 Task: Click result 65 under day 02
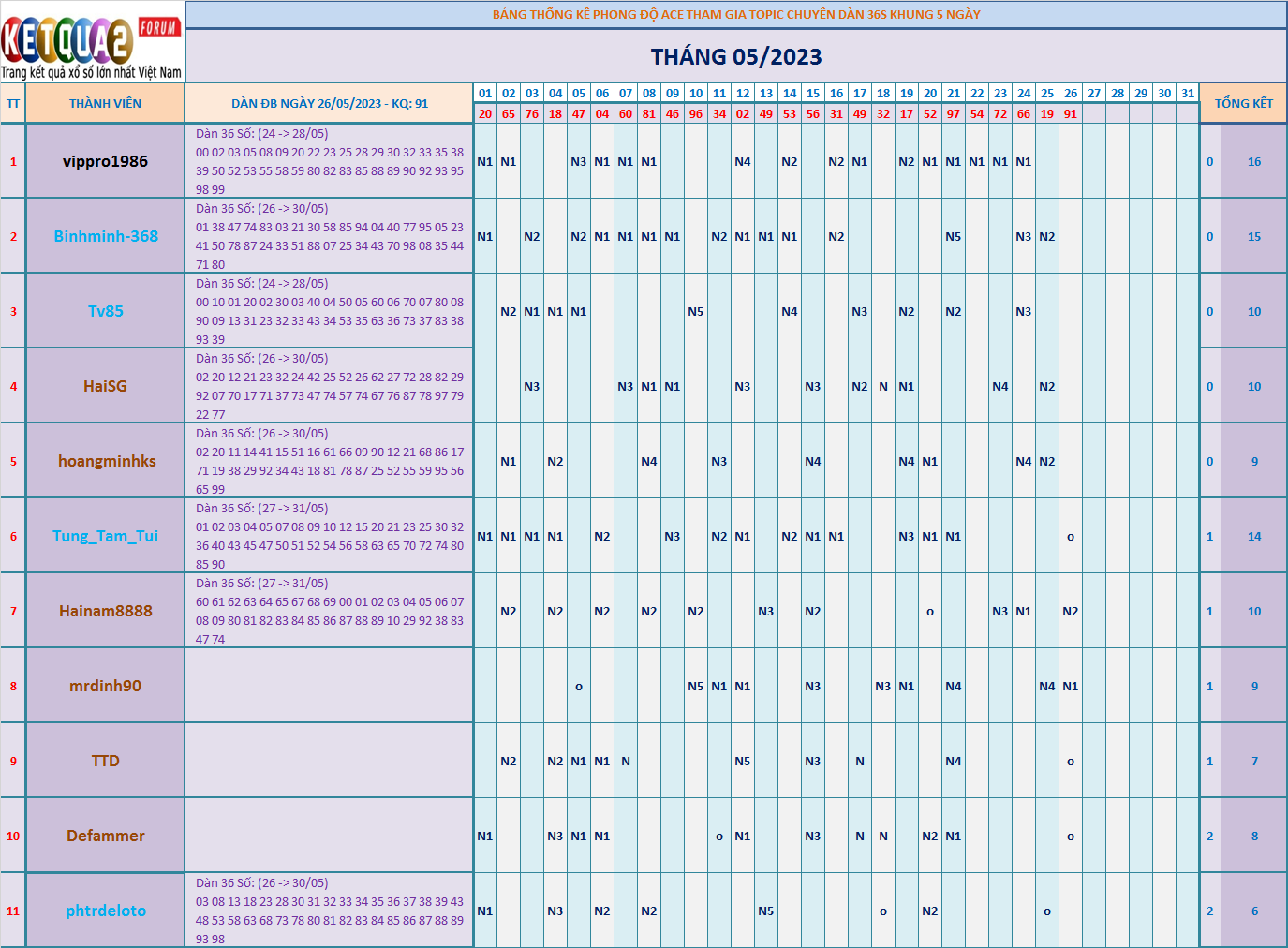(509, 113)
